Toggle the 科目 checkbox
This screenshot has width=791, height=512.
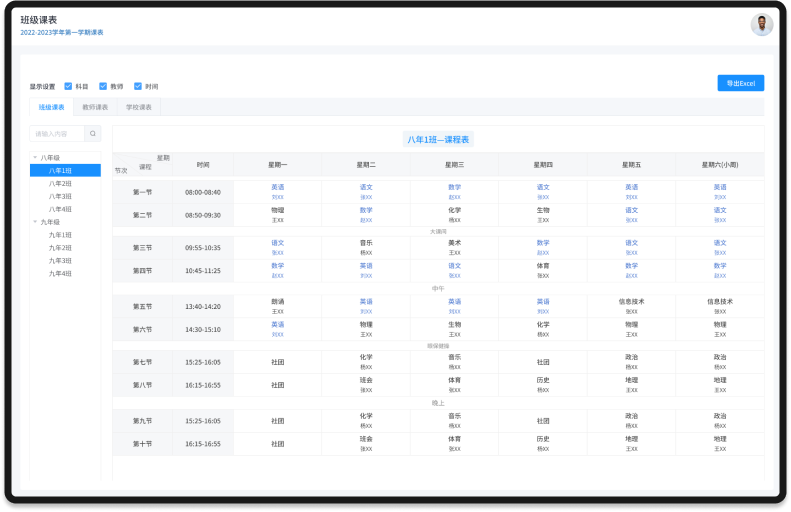pyautogui.click(x=68, y=86)
